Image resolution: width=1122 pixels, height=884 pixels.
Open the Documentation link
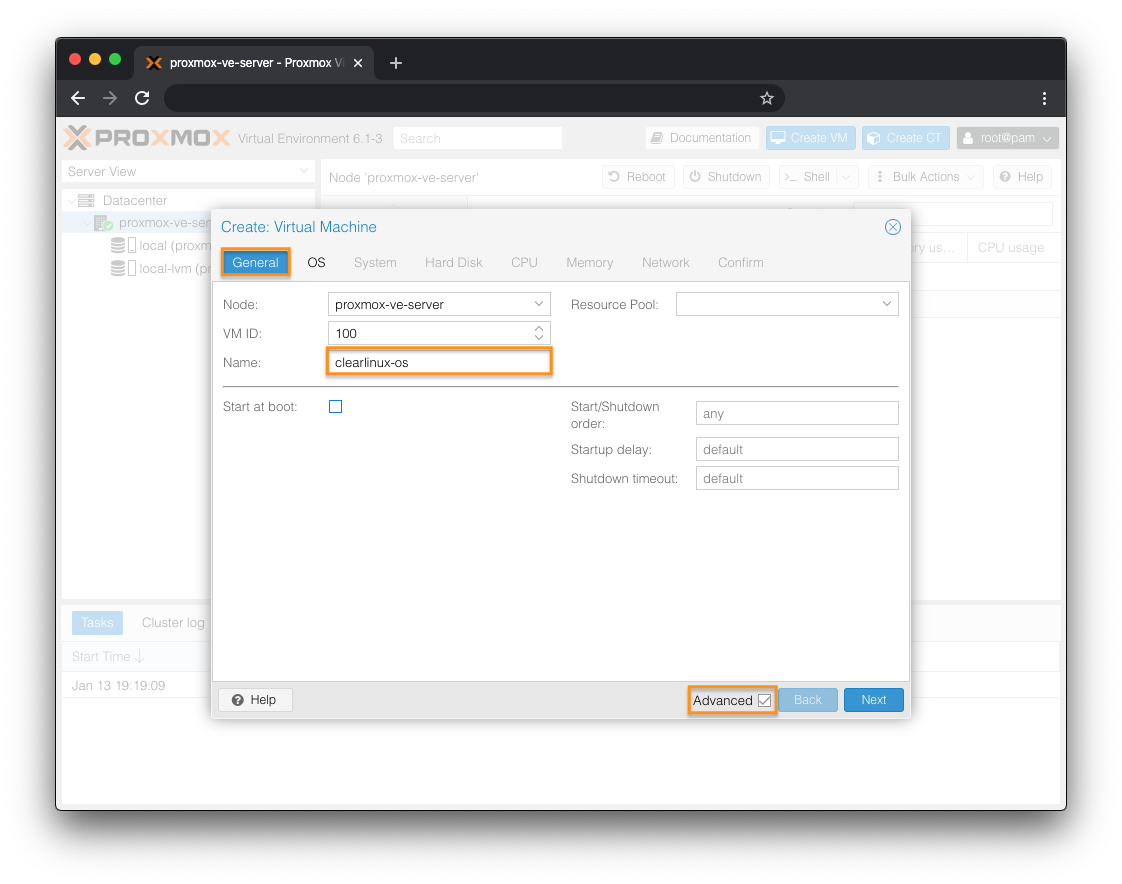coord(701,137)
